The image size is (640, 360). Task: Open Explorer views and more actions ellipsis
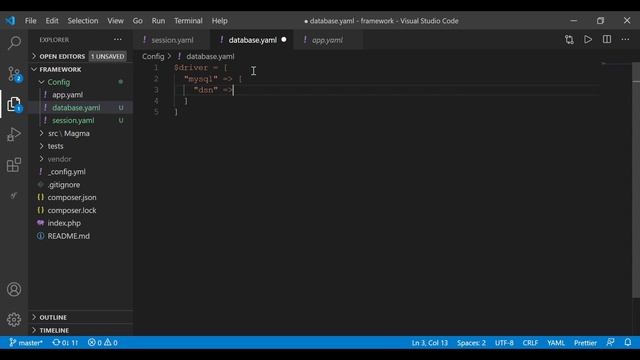(118, 40)
